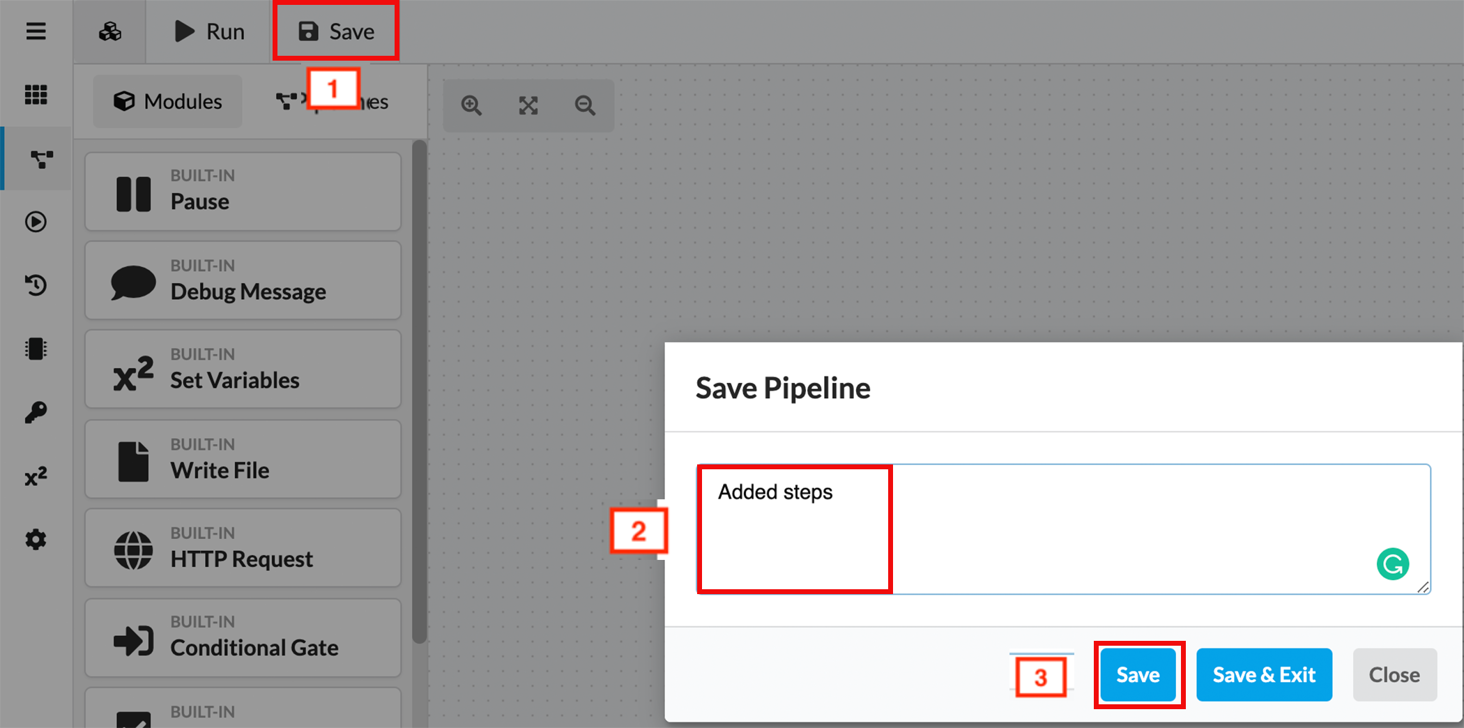The width and height of the screenshot is (1464, 728).
Task: Click Save in the top toolbar
Action: tap(336, 32)
